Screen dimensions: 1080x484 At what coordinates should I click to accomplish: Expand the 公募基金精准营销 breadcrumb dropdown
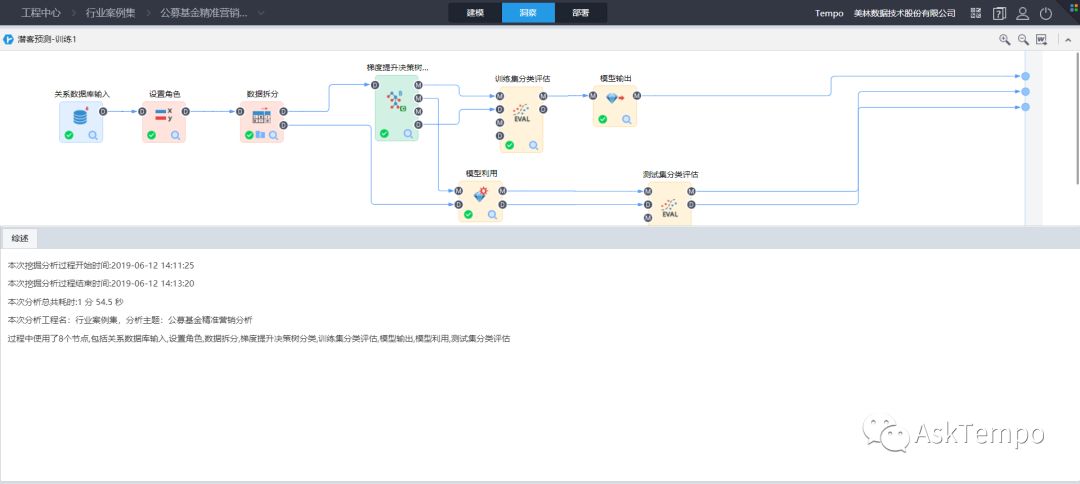[x=261, y=13]
